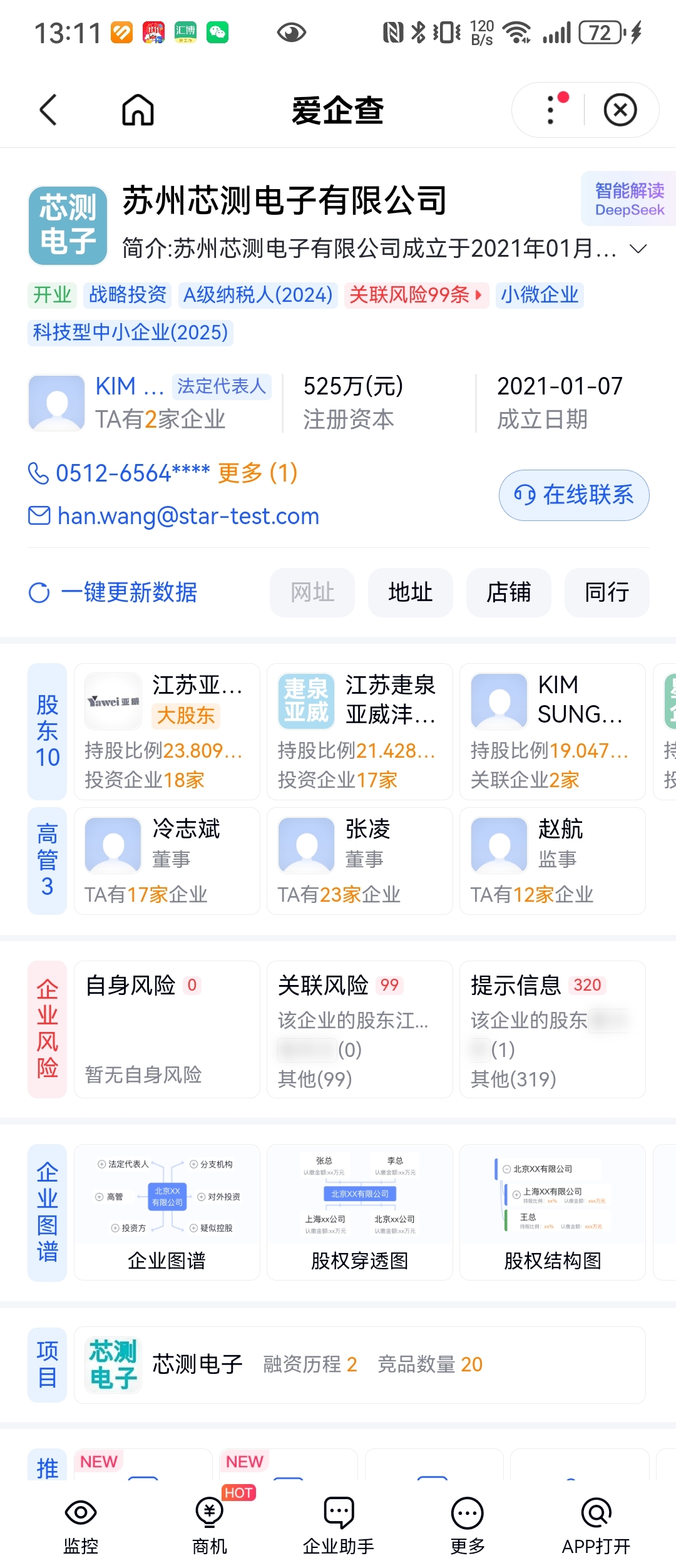The height and width of the screenshot is (1568, 676).
Task: View 融资历程 2 records
Action: (310, 1364)
